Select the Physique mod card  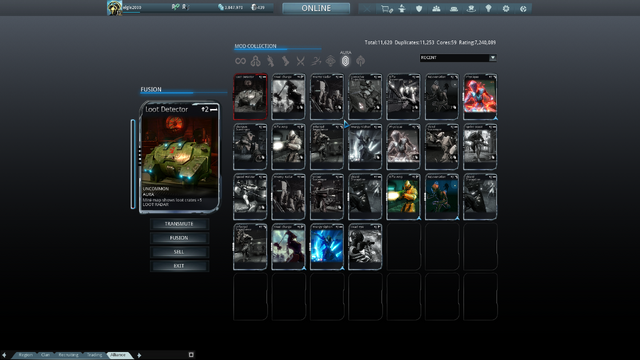point(403,147)
